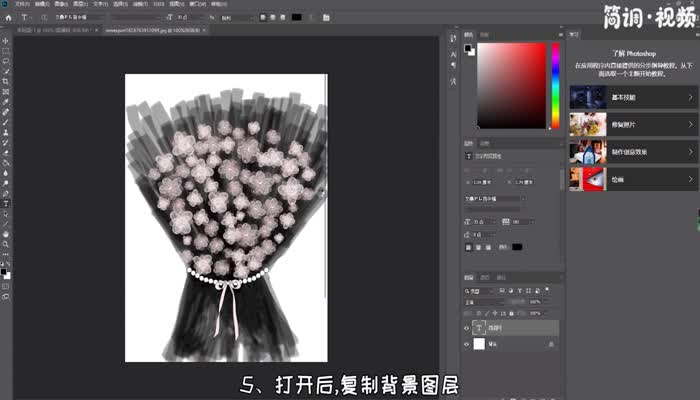Select the Horizontal Type tool in the toolbar
Viewport: 700px width, 400px height.
6,203
